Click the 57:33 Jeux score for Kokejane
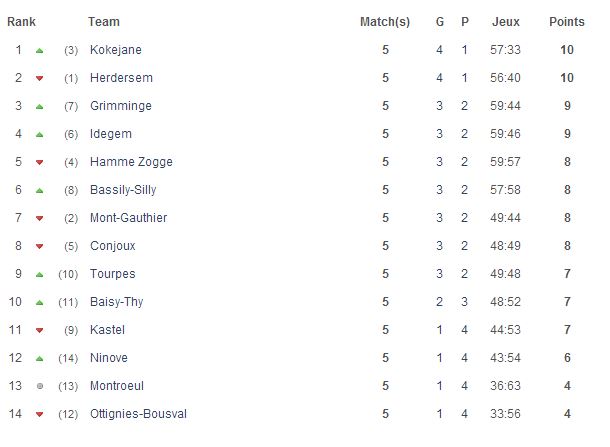610x447 pixels. pos(505,50)
